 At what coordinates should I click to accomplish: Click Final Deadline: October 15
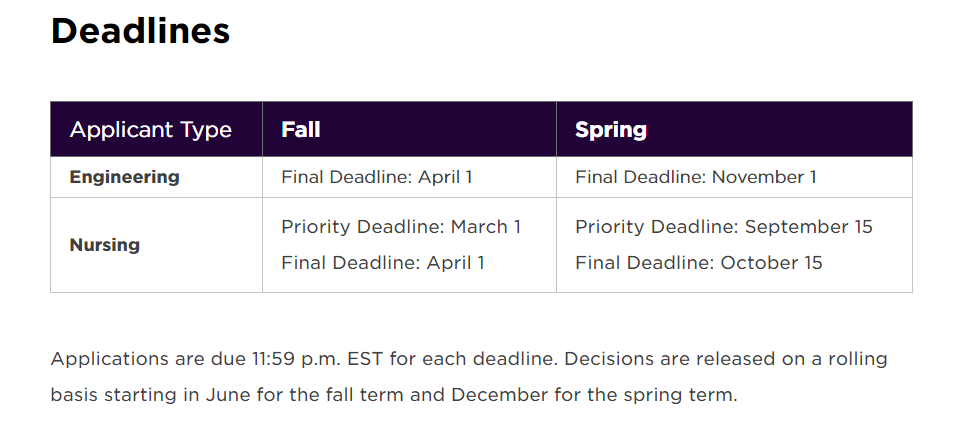[x=698, y=263]
